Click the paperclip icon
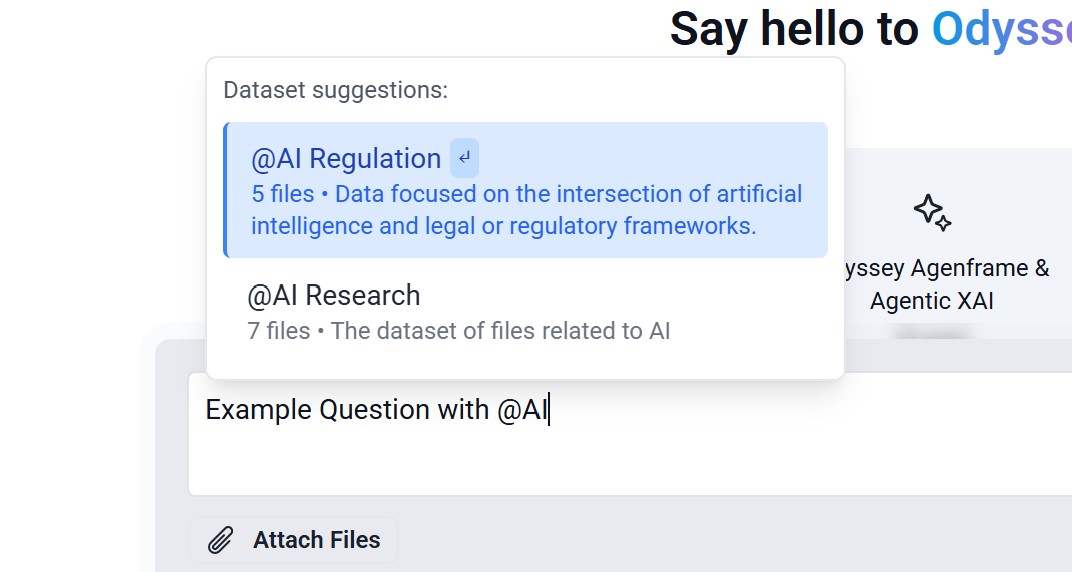The height and width of the screenshot is (572, 1072). pos(220,540)
